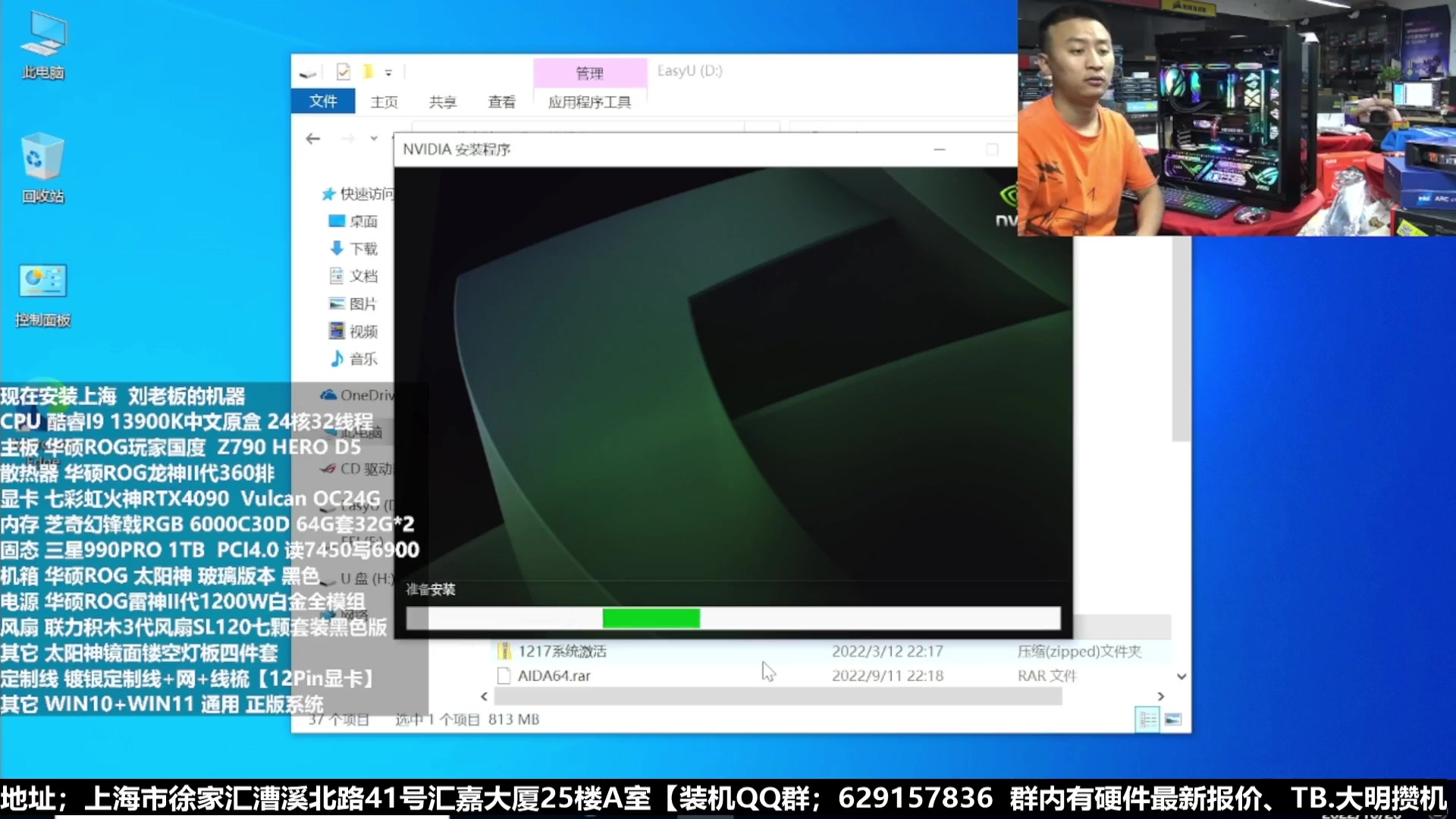This screenshot has height=819, width=1456.
Task: Select 下载 in the navigation pane
Action: pyautogui.click(x=353, y=249)
